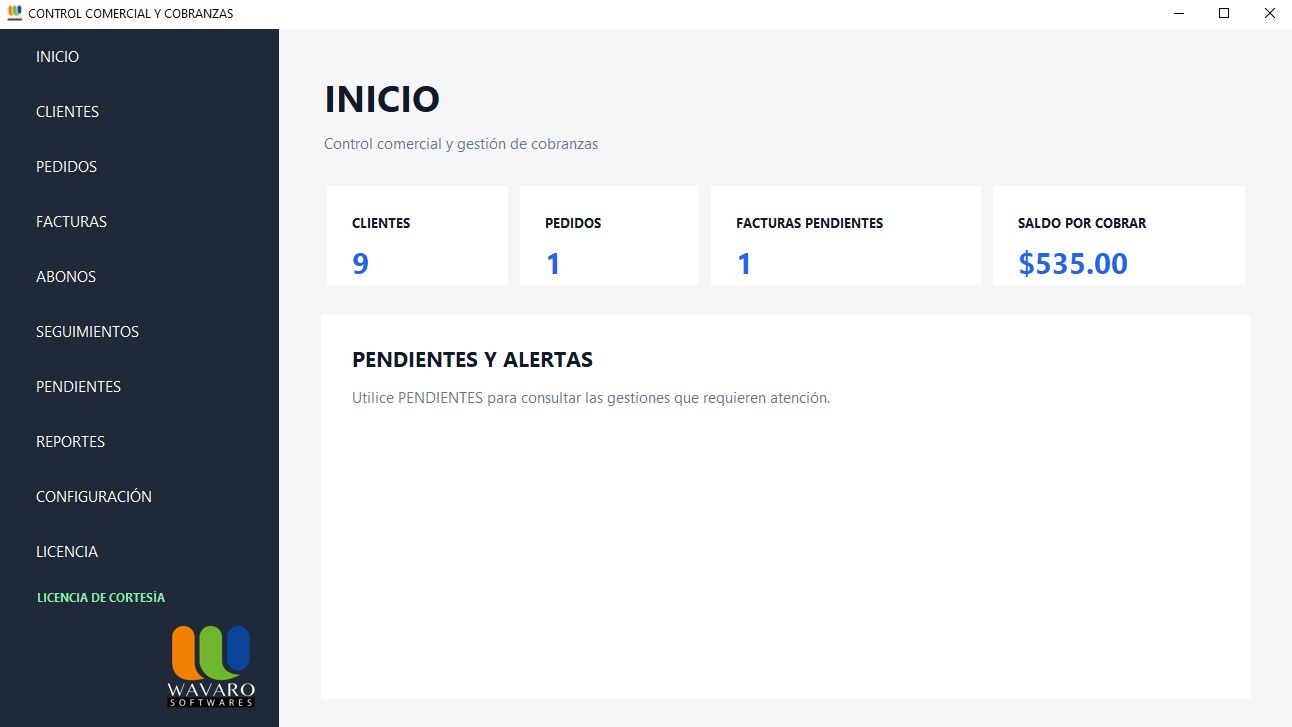Viewport: 1292px width, 727px height.
Task: Select the CLIENTES summary card heading
Action: 381,223
